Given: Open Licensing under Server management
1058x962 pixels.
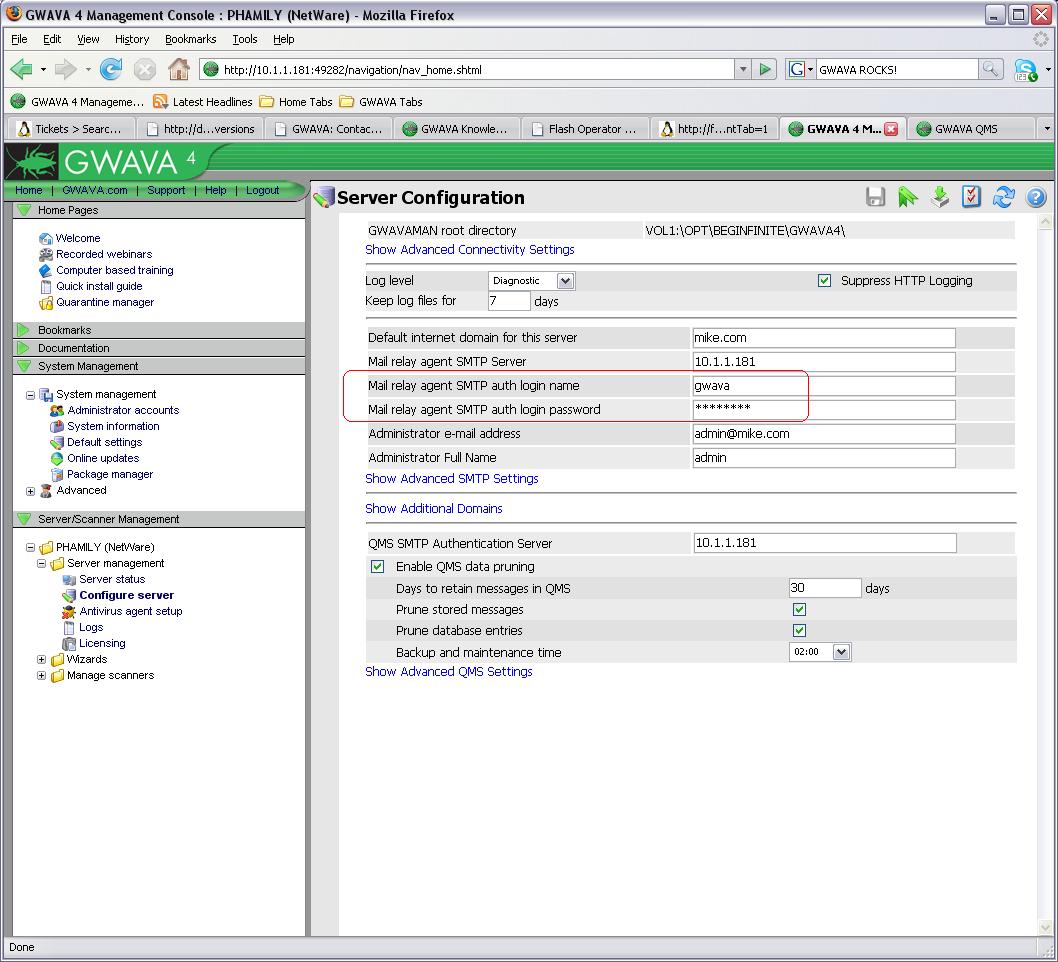Looking at the screenshot, I should tap(102, 643).
